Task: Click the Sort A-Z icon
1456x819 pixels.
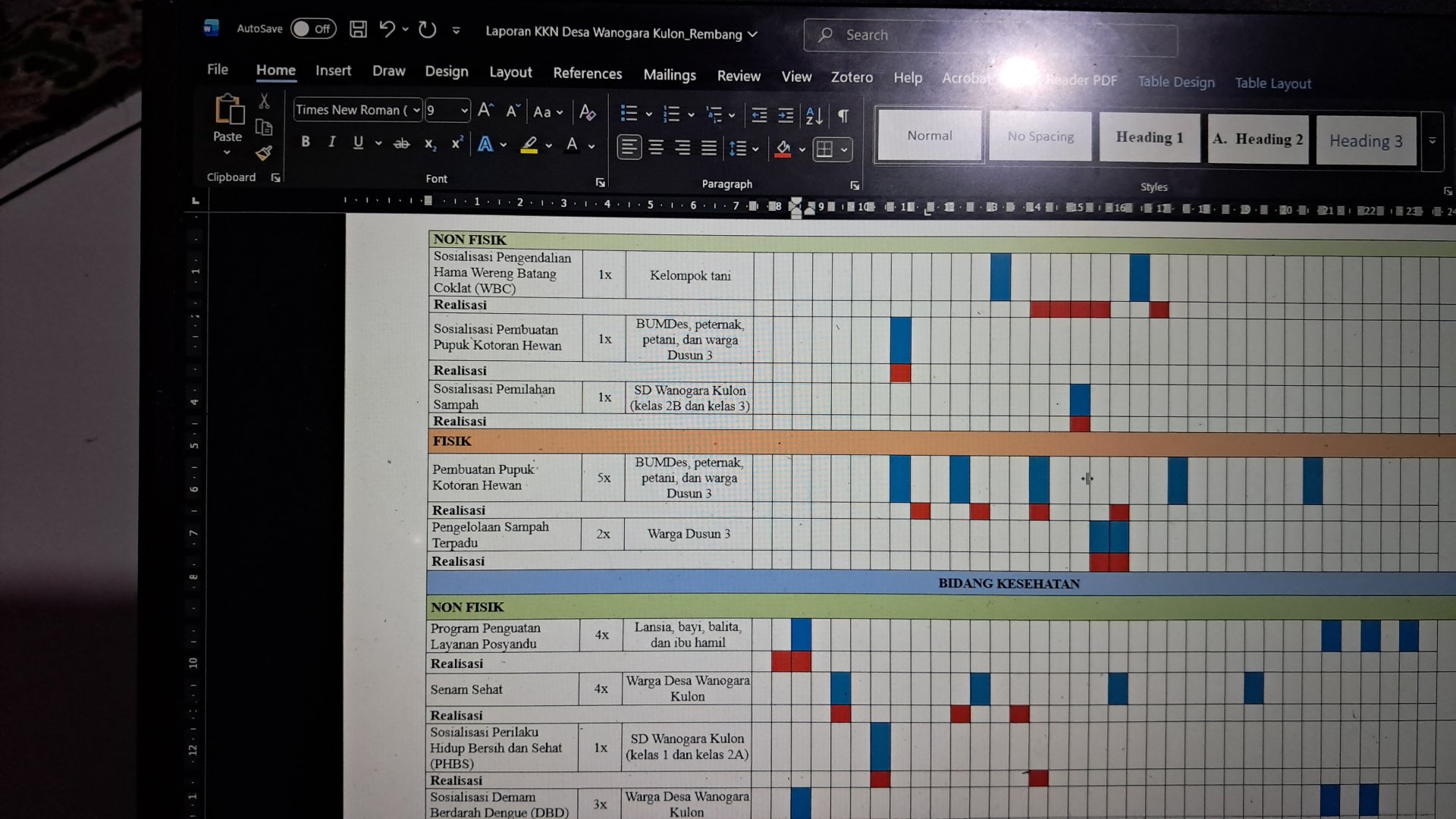Action: point(814,115)
